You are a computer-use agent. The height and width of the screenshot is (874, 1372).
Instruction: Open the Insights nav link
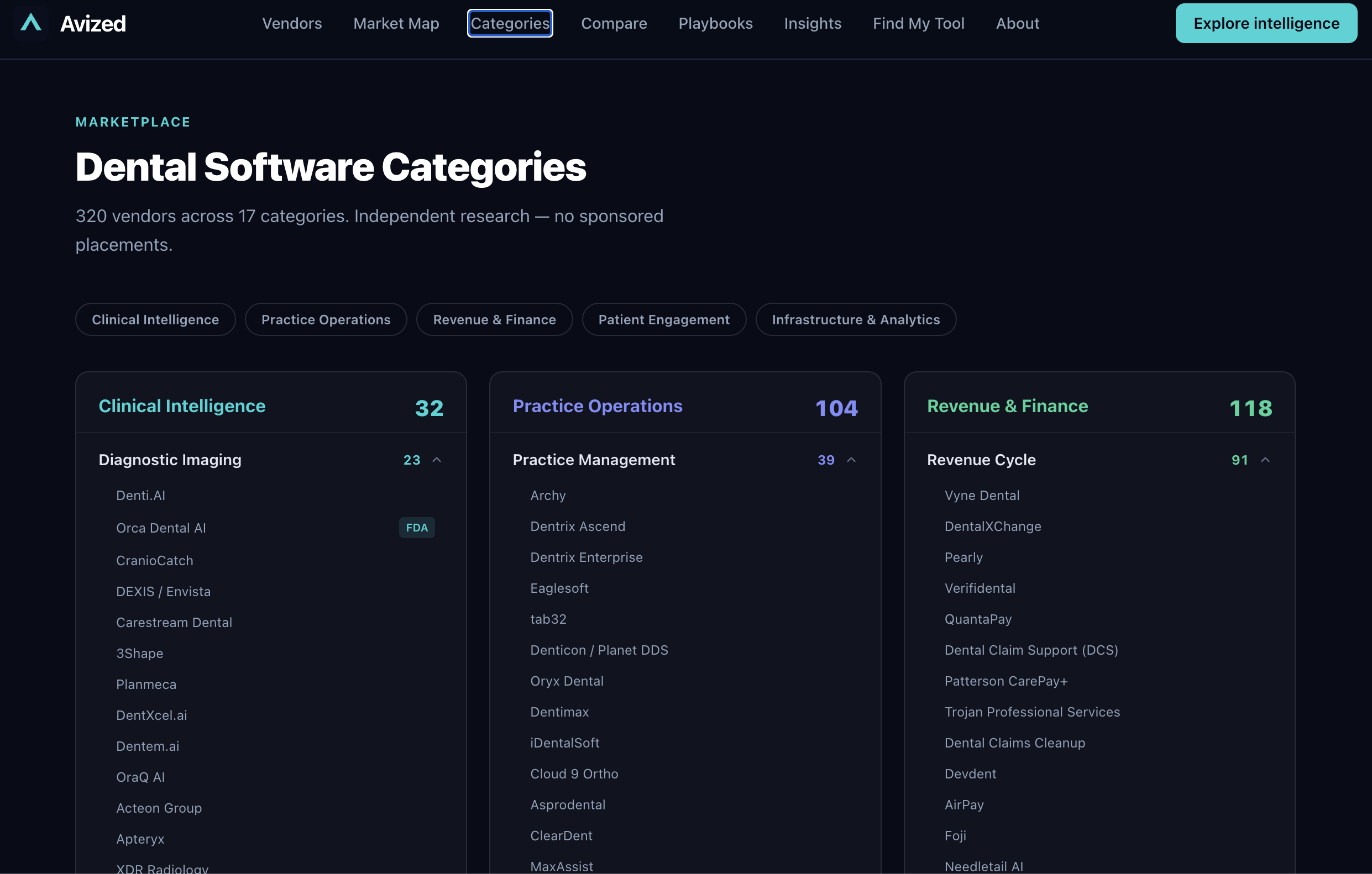(813, 23)
